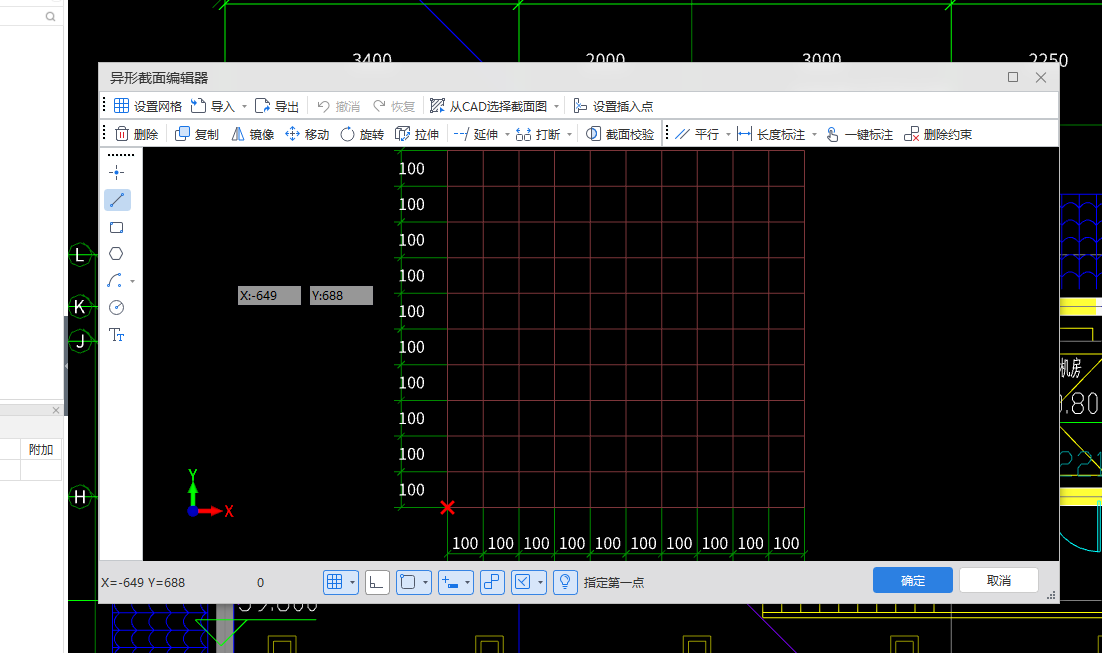
Task: Select the 镜像 mirror tool
Action: click(252, 134)
